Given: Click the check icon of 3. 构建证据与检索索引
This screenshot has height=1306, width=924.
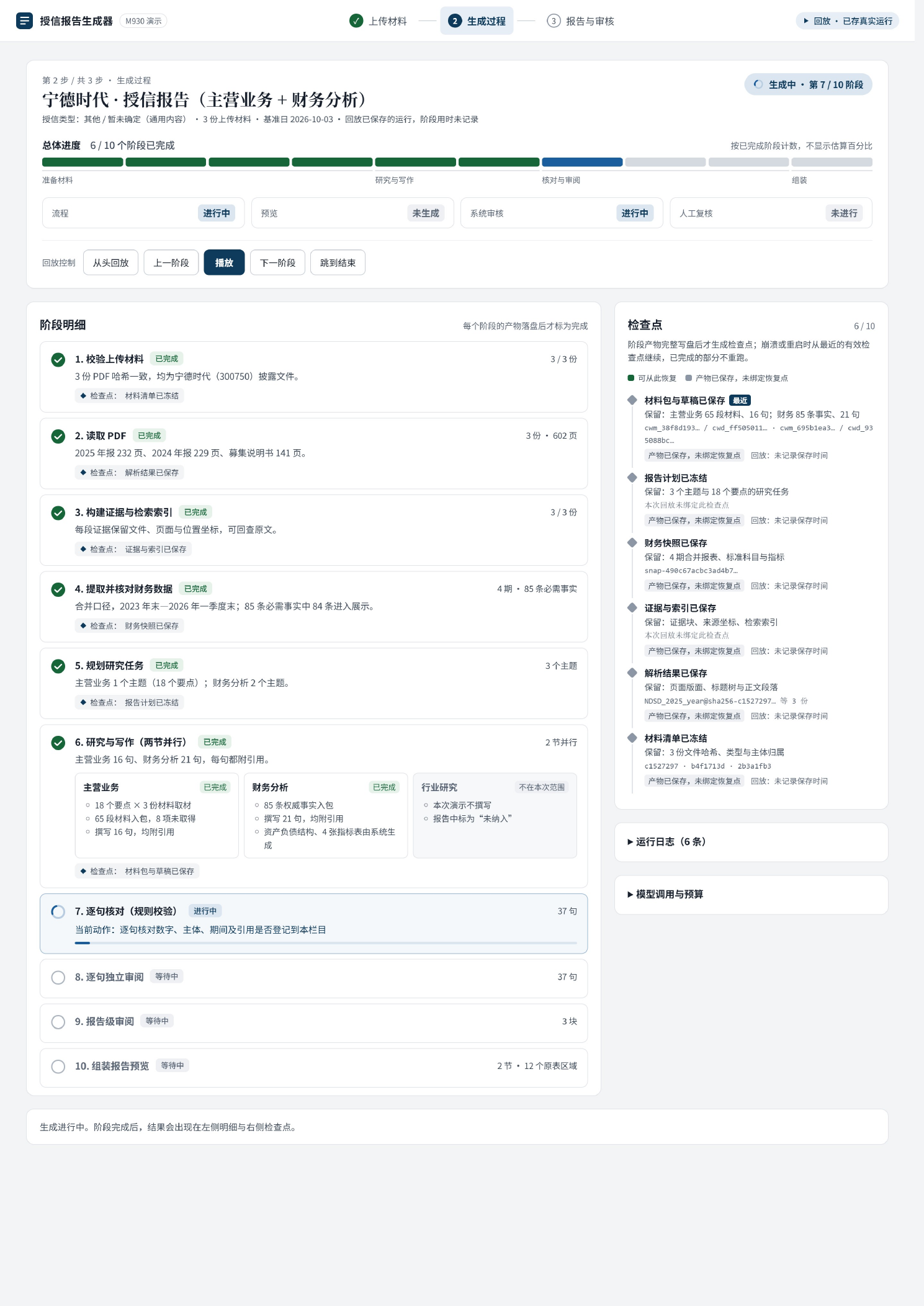Looking at the screenshot, I should [x=58, y=513].
